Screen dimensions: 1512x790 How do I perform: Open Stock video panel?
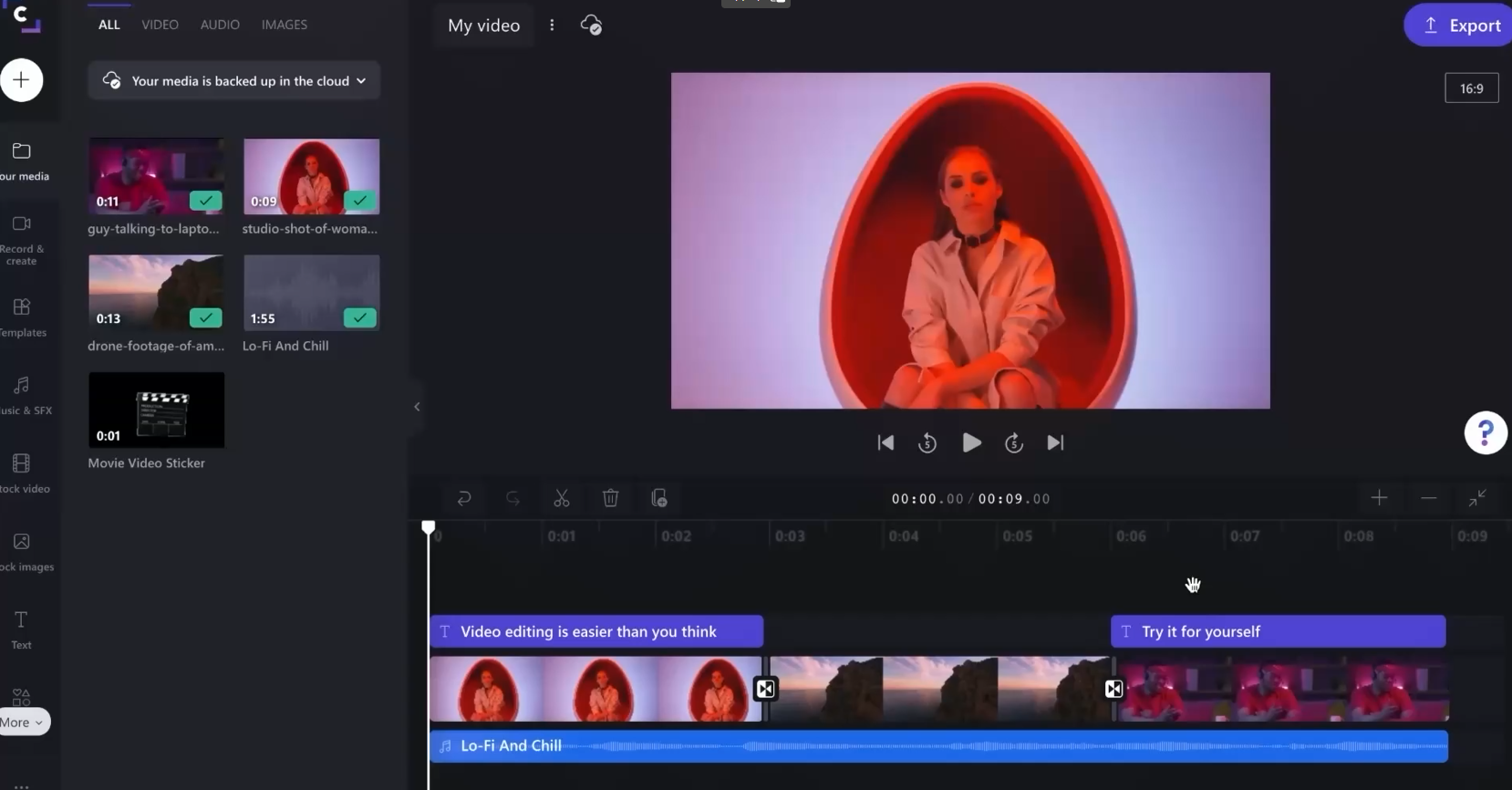(x=22, y=473)
